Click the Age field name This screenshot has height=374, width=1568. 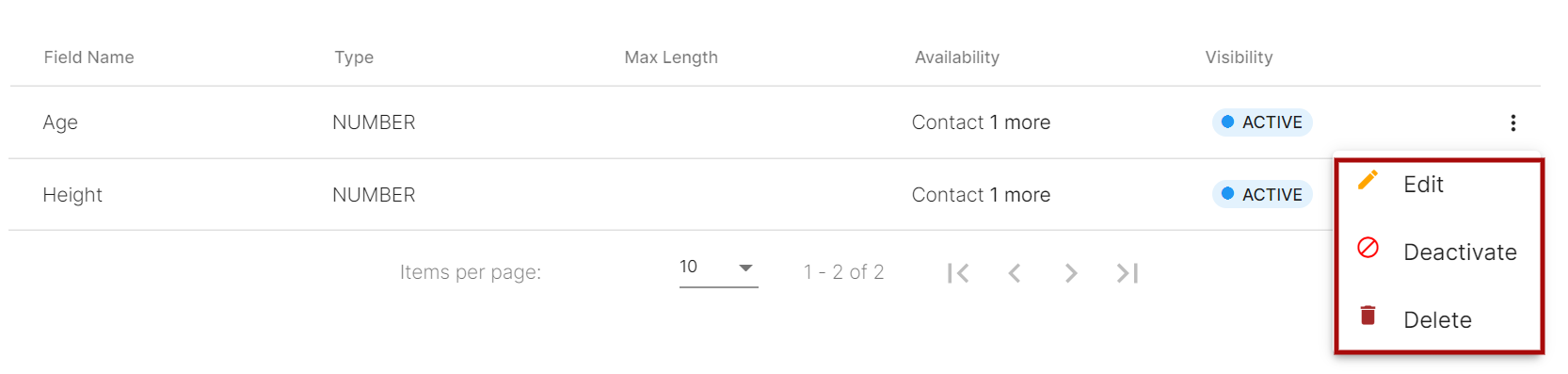[60, 122]
